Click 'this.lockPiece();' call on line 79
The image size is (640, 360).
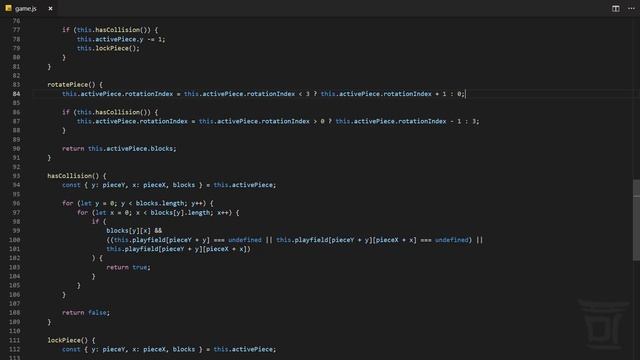[x=108, y=48]
